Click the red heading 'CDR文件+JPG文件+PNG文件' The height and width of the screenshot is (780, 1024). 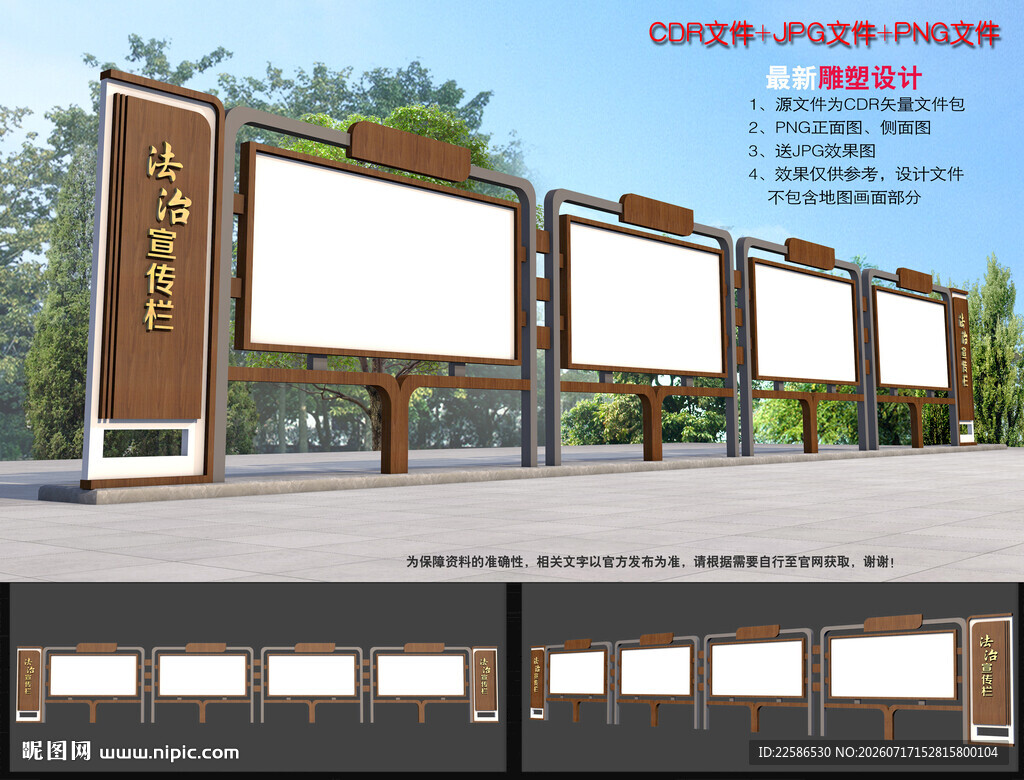tap(824, 33)
